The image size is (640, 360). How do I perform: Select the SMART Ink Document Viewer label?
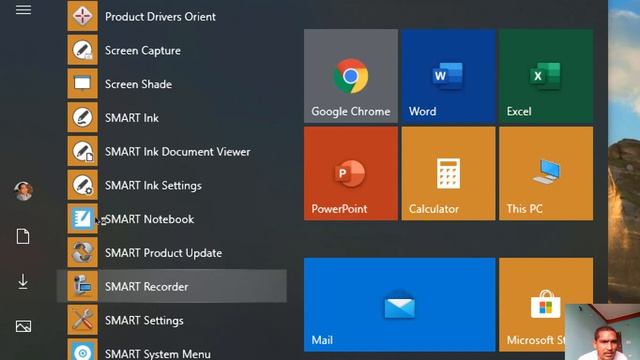pyautogui.click(x=178, y=152)
